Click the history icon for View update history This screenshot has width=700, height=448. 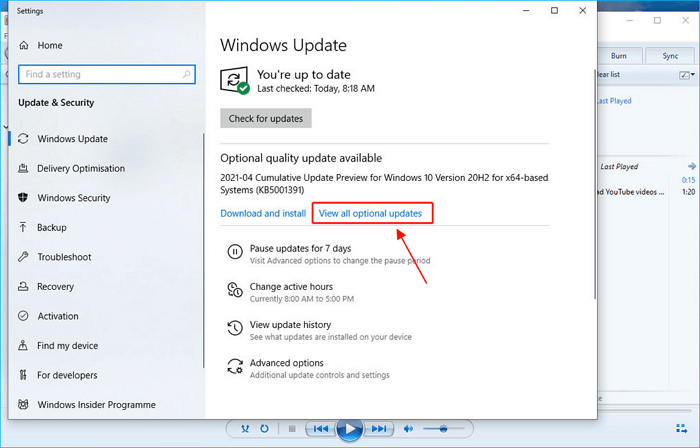point(235,328)
